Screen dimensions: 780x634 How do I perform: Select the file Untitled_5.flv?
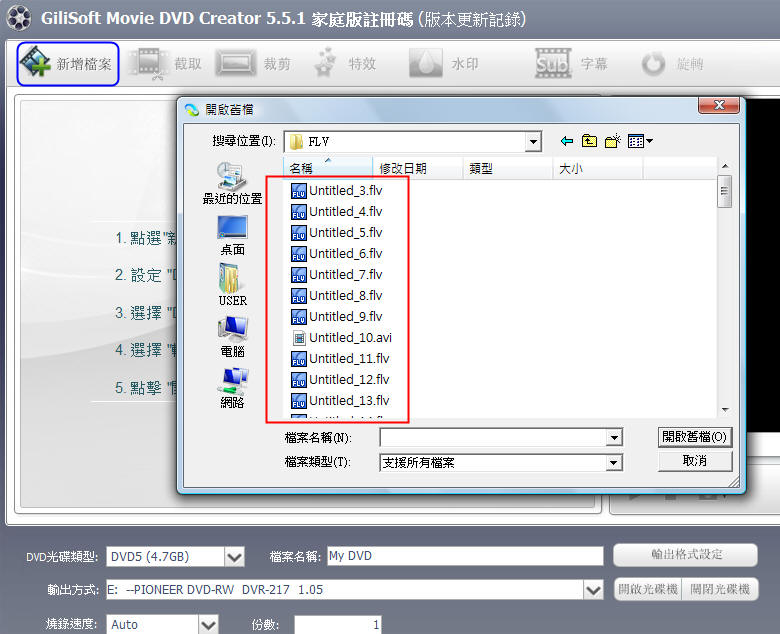click(x=345, y=232)
